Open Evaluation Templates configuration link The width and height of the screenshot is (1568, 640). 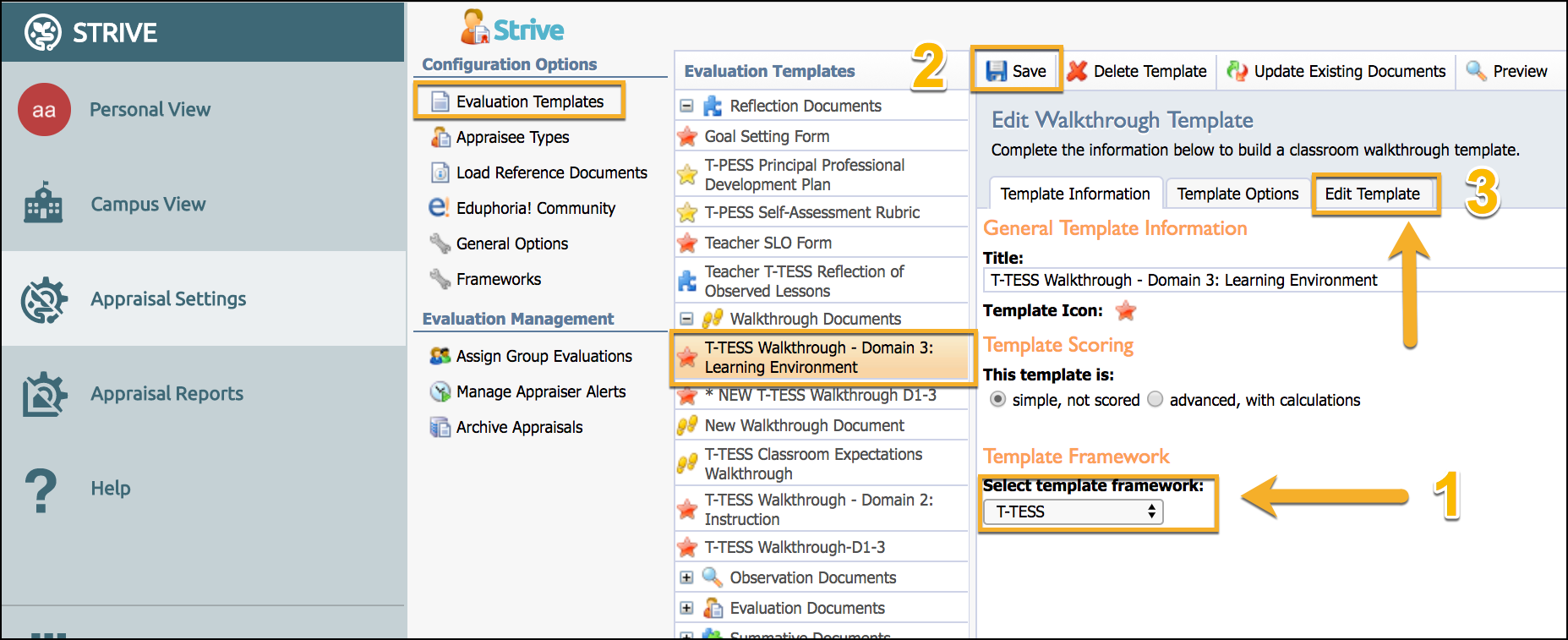(530, 101)
